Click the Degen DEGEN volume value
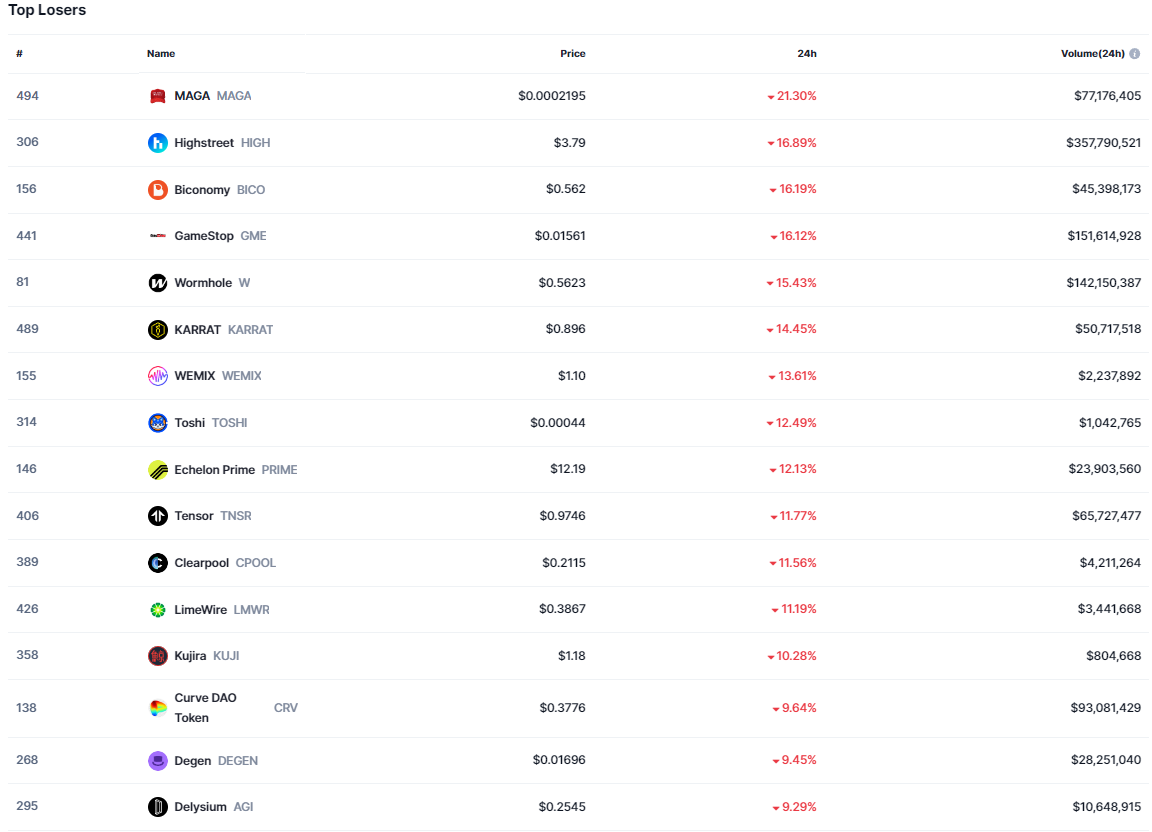Screen dimensions: 1152x832 (x=1105, y=760)
